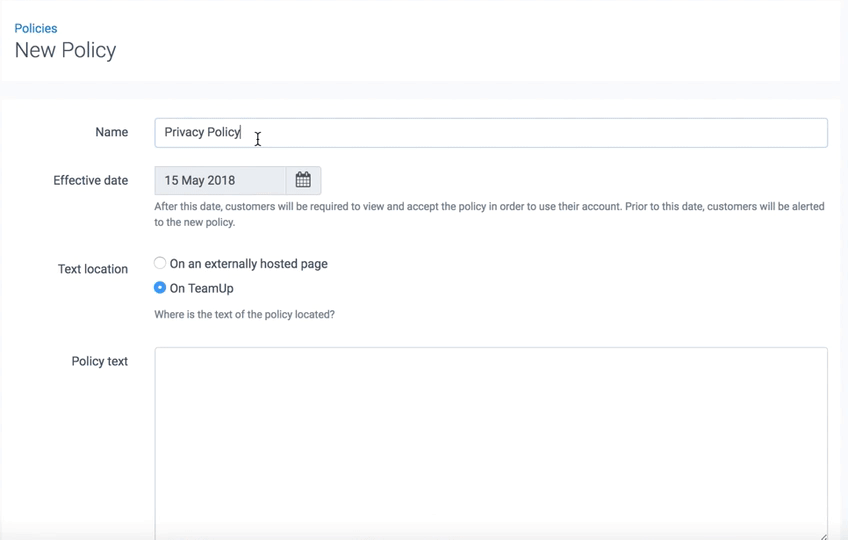Click the 'On TeamUp' option label text
Screen dimensions: 848x540
[201, 289]
